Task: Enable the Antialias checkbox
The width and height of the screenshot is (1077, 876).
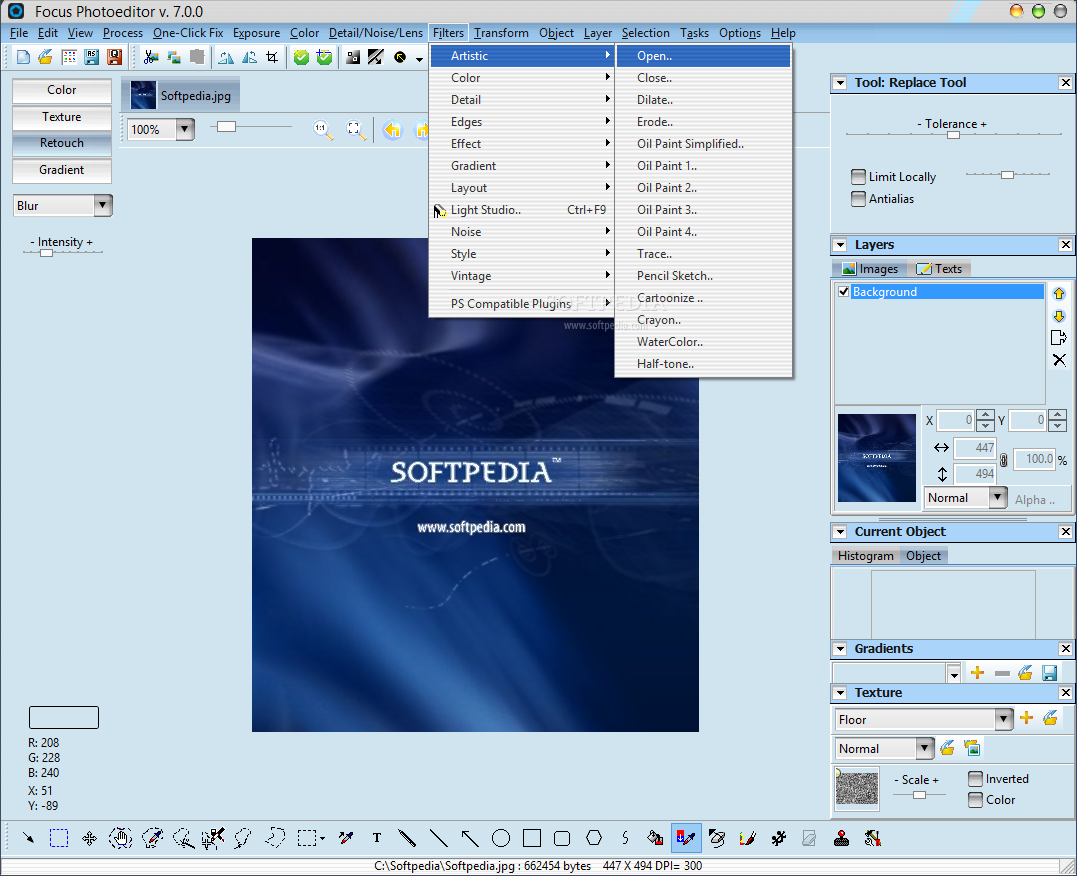Action: (858, 199)
